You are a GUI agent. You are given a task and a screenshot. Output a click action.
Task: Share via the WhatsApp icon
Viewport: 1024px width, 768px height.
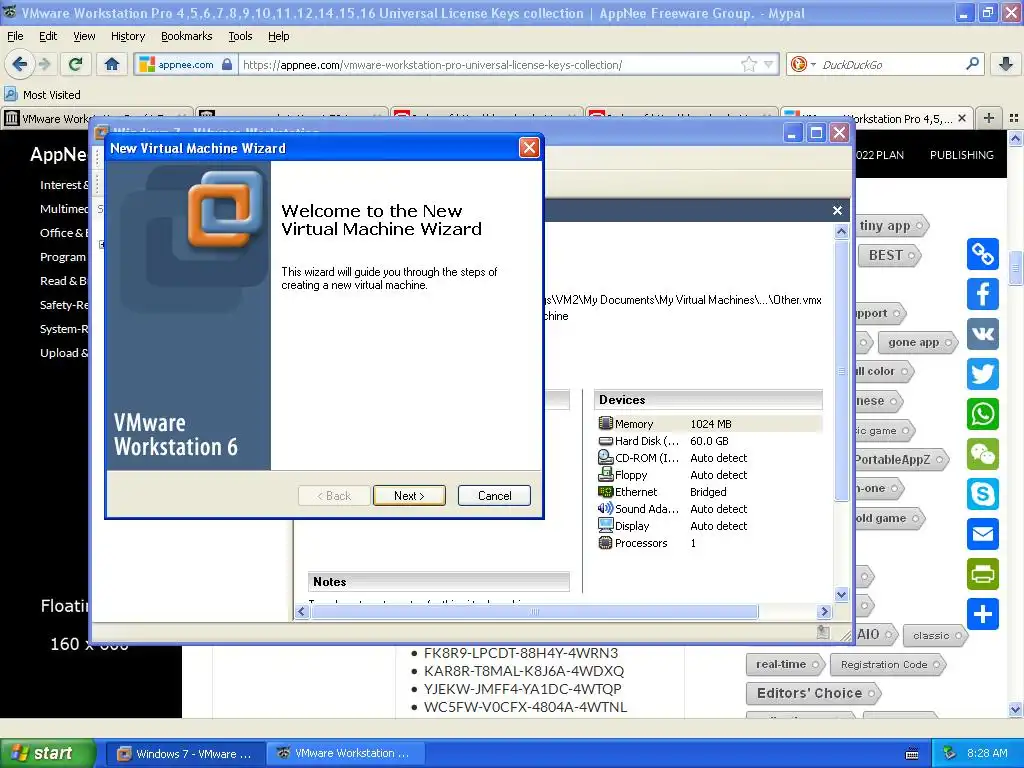pos(983,414)
